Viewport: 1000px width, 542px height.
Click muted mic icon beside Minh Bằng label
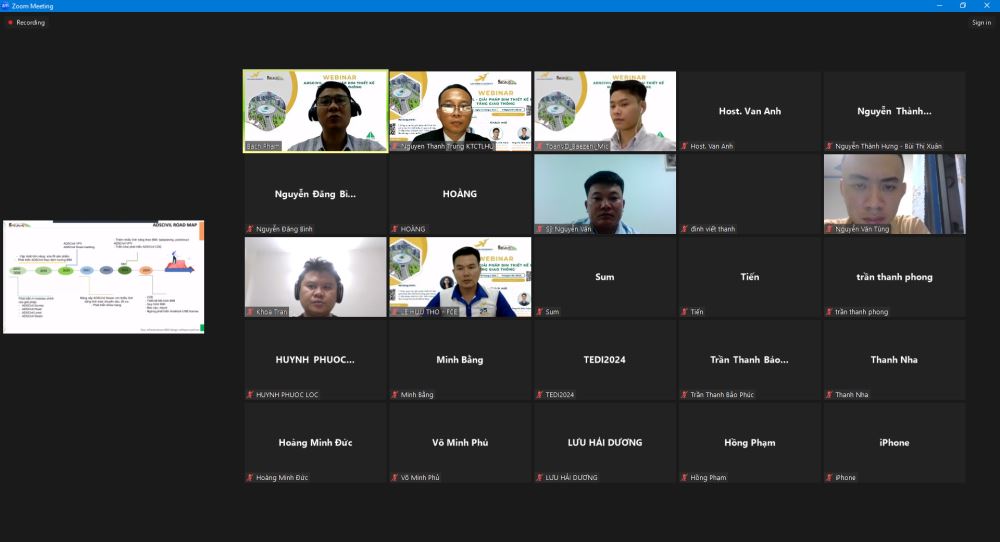click(x=395, y=395)
